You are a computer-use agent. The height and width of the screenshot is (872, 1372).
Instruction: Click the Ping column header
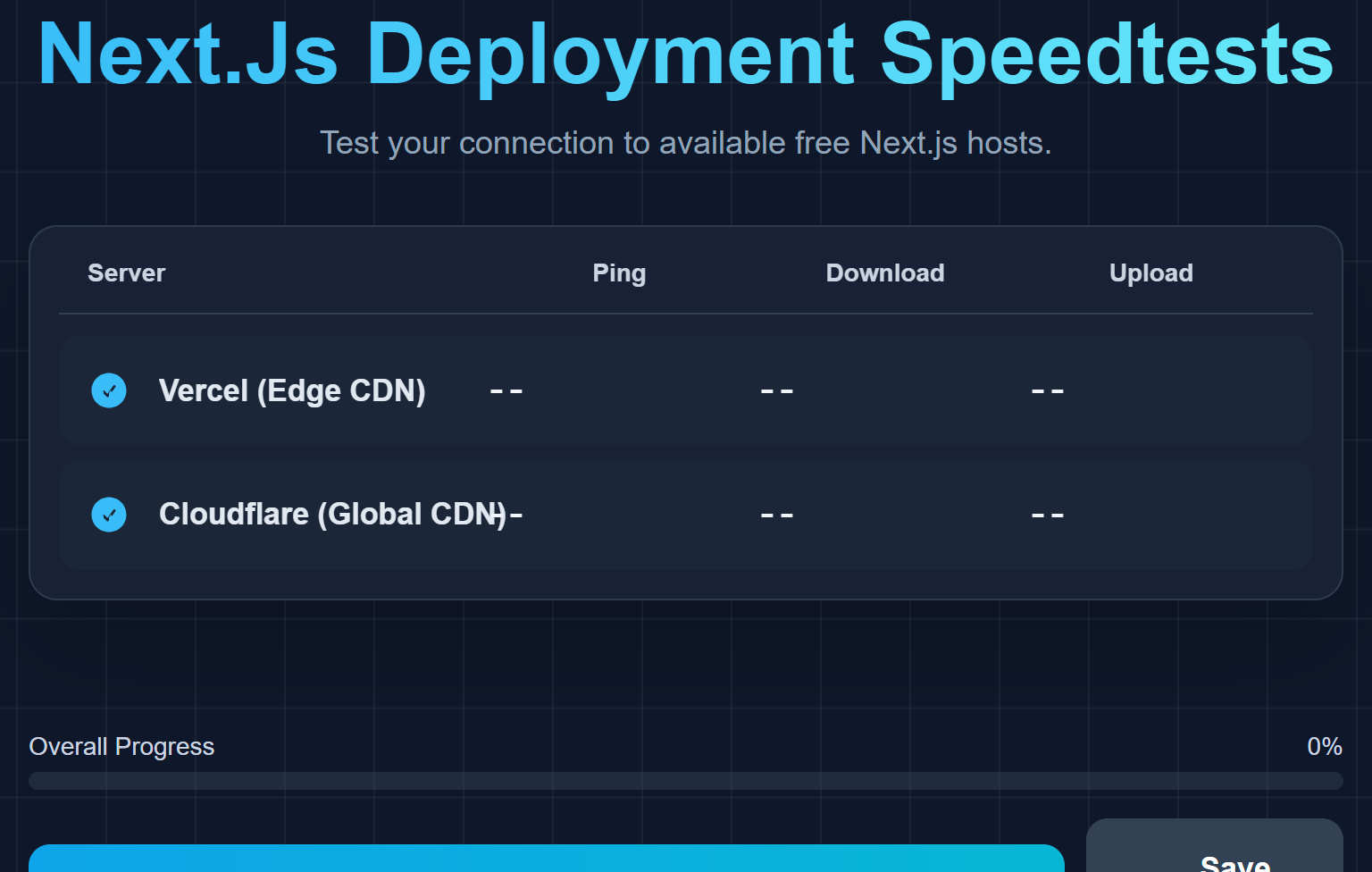[619, 272]
